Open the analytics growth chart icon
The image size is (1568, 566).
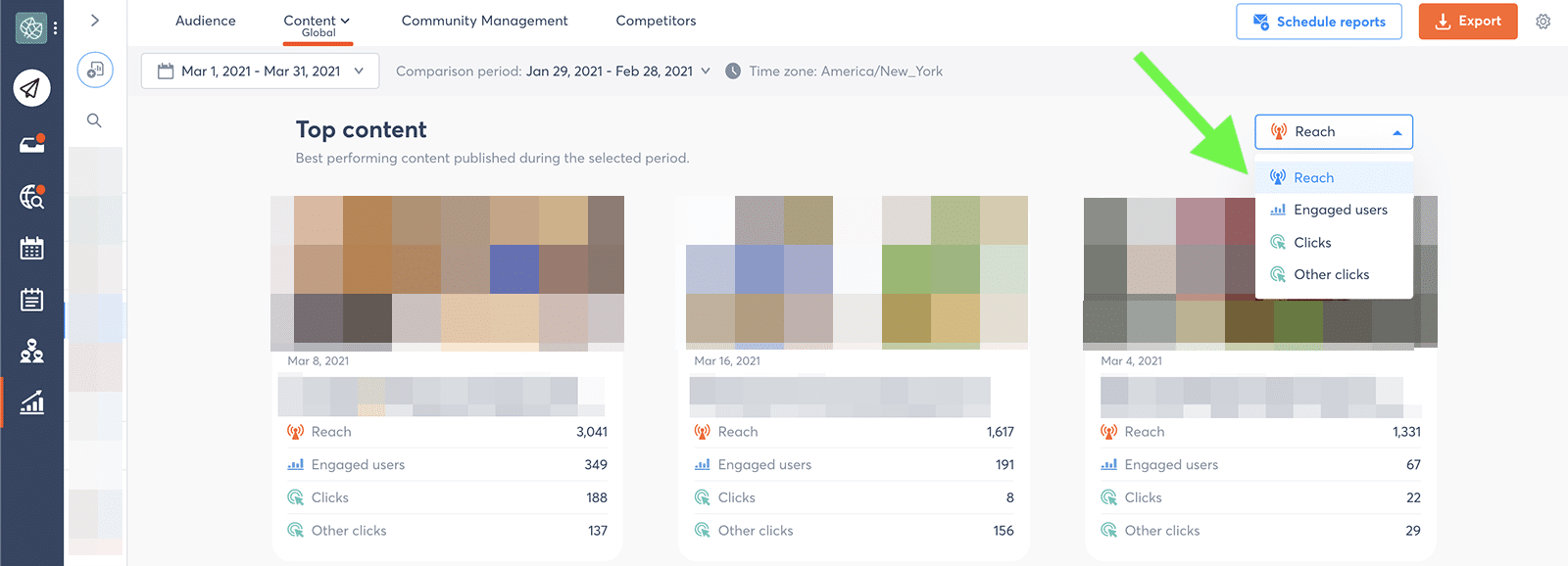coord(31,401)
